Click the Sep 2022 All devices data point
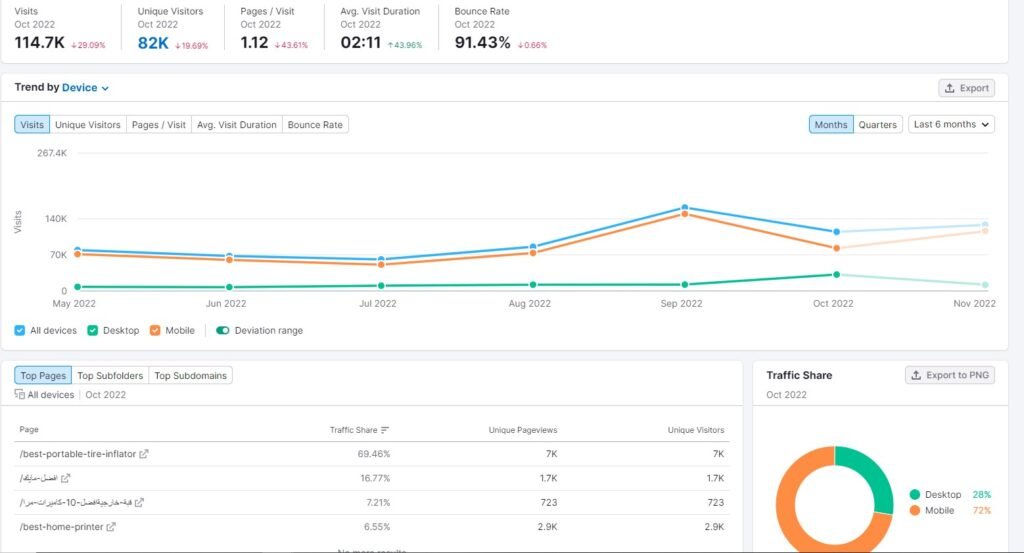The height and width of the screenshot is (553, 1024). click(x=685, y=208)
